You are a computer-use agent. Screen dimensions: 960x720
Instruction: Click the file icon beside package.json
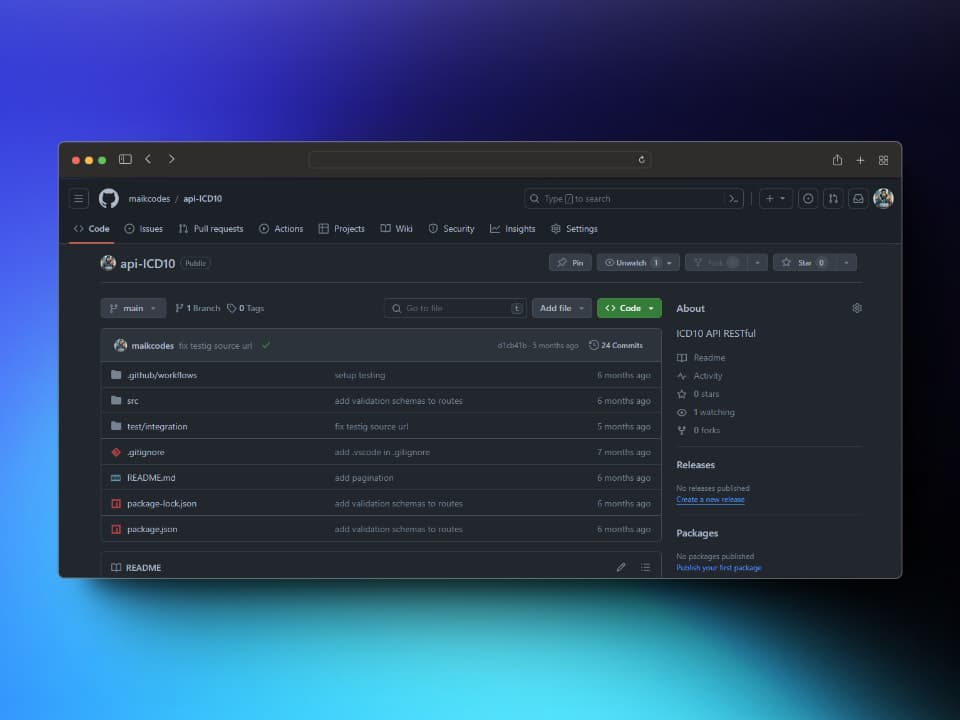pyautogui.click(x=116, y=529)
